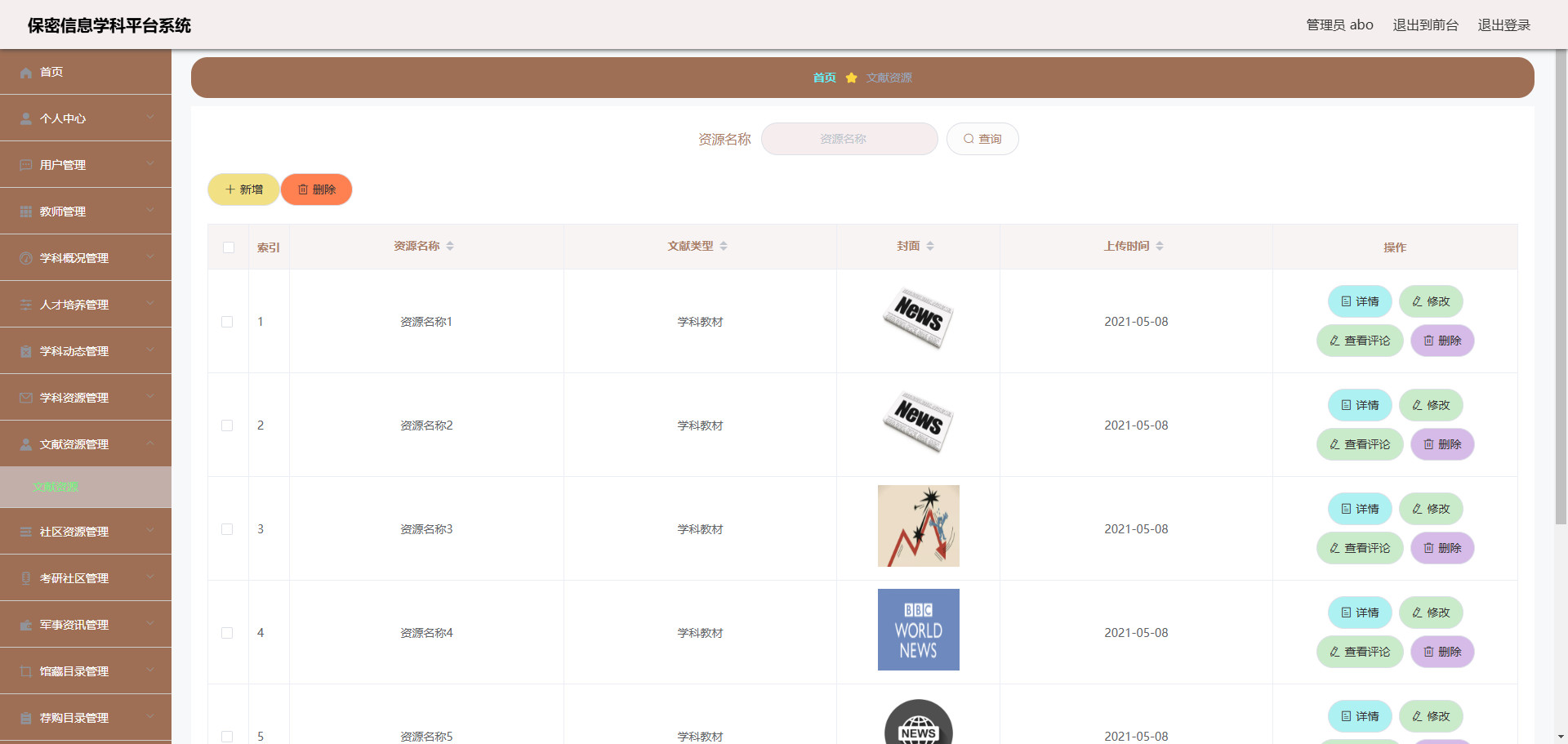Open 考研社区管理 menu label
This screenshot has width=1568, height=744.
[74, 578]
